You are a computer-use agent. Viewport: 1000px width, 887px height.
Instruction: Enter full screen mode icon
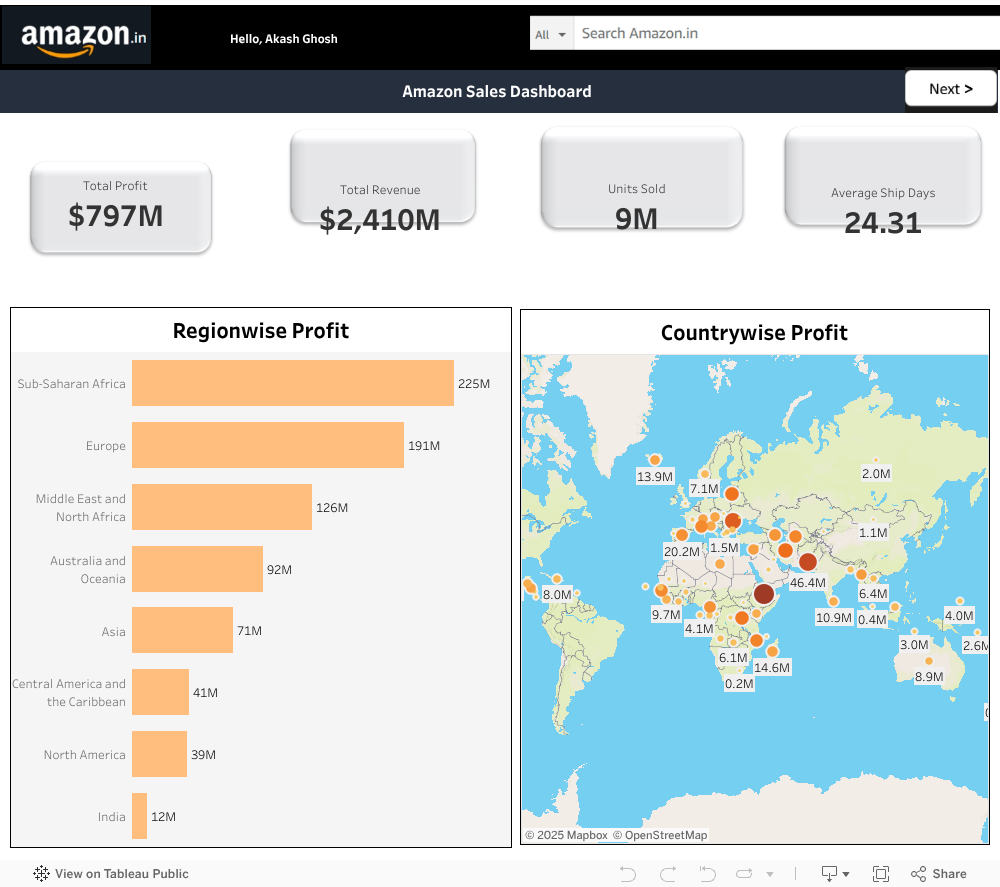(881, 874)
